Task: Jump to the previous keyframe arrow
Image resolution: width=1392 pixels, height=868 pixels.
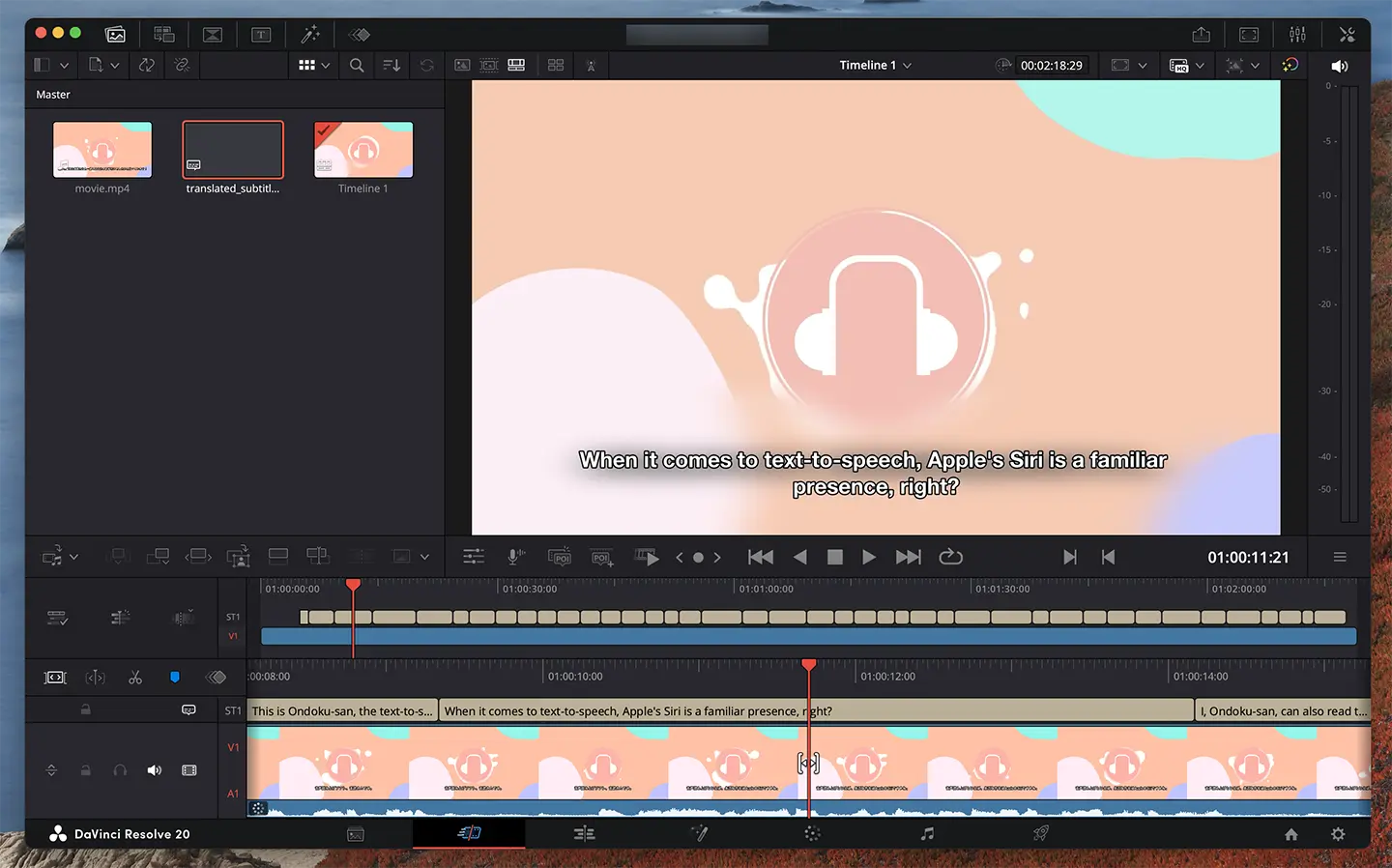Action: (x=680, y=558)
